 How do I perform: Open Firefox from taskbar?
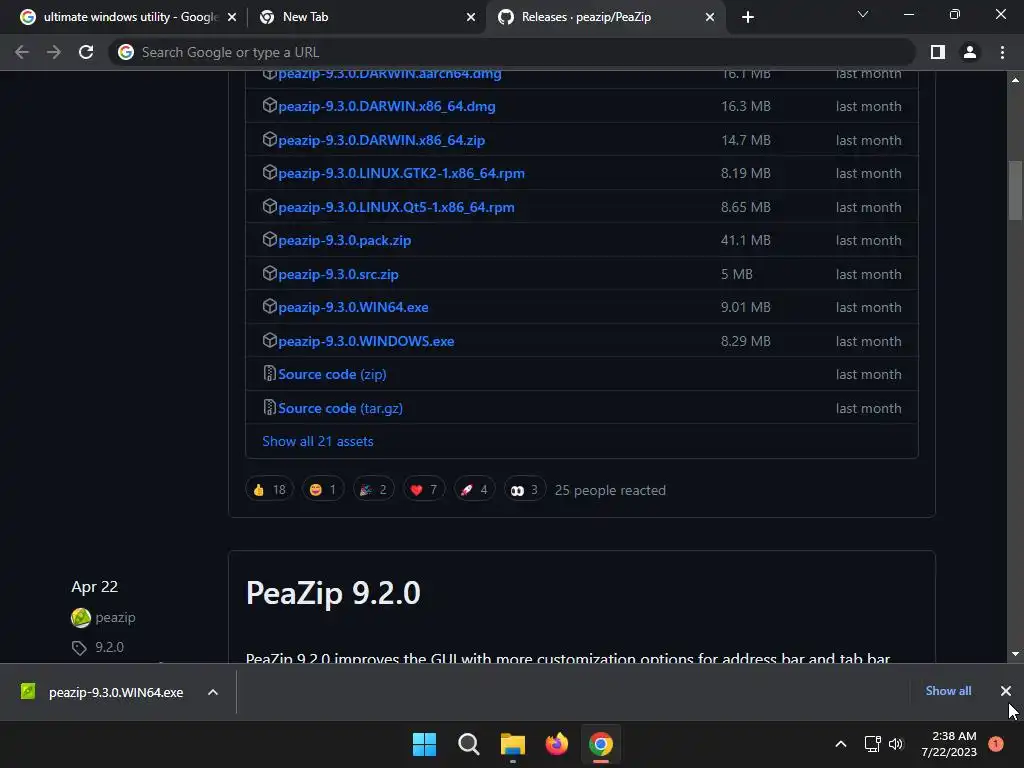click(x=556, y=744)
